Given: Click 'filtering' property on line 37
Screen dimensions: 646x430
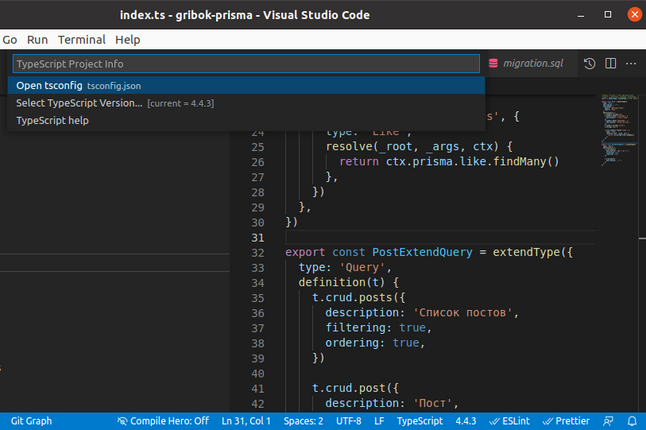Looking at the screenshot, I should (356, 328).
